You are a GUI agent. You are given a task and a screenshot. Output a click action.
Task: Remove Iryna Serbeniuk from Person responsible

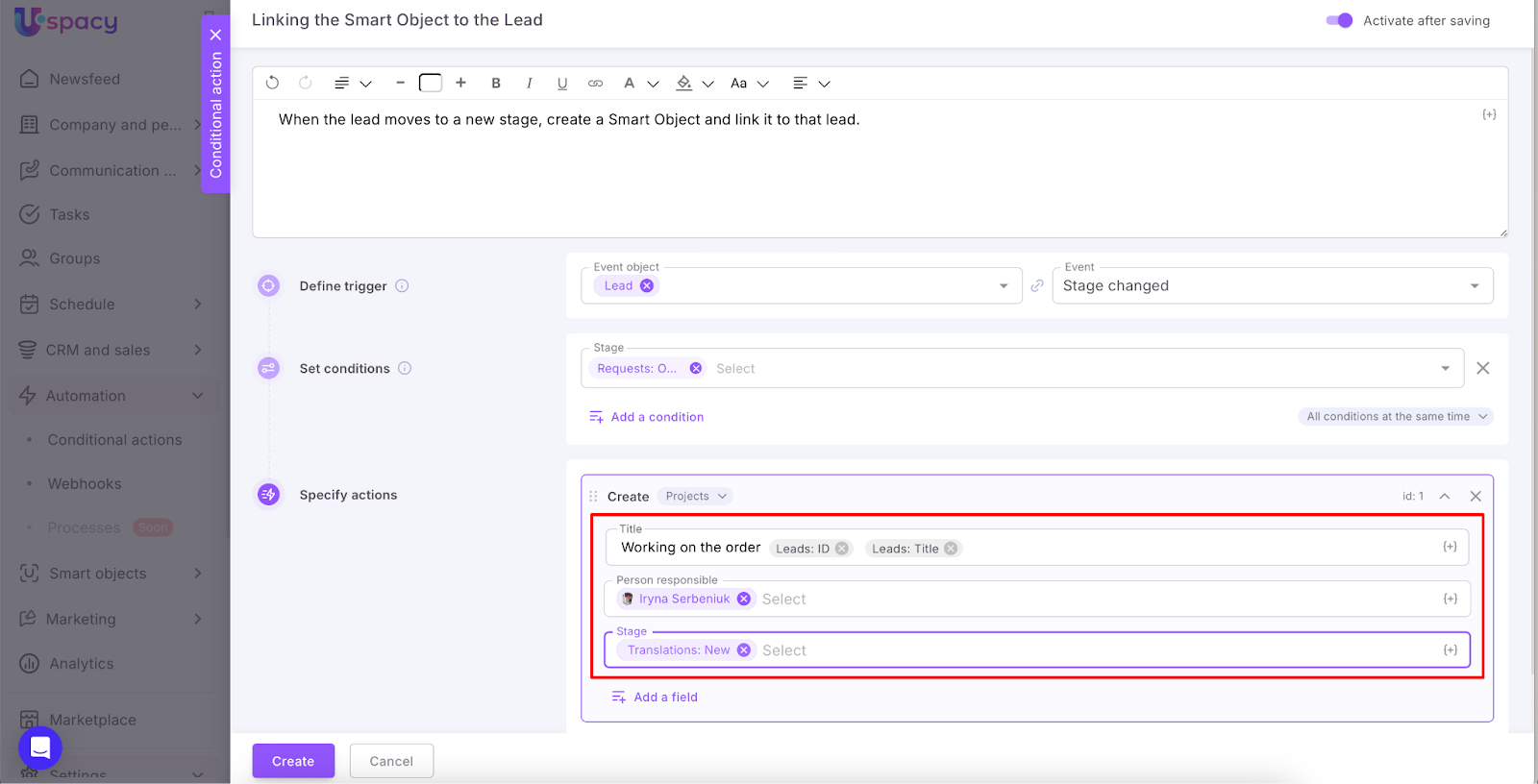(744, 599)
